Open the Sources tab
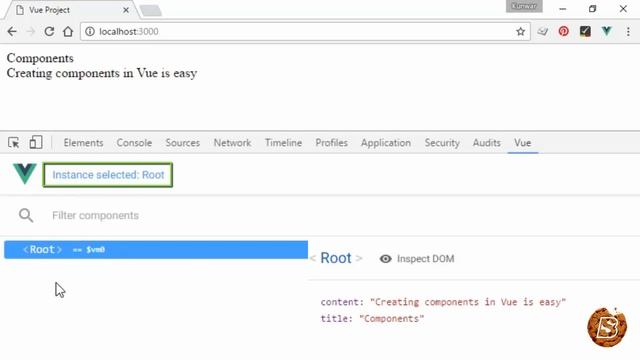 click(182, 143)
